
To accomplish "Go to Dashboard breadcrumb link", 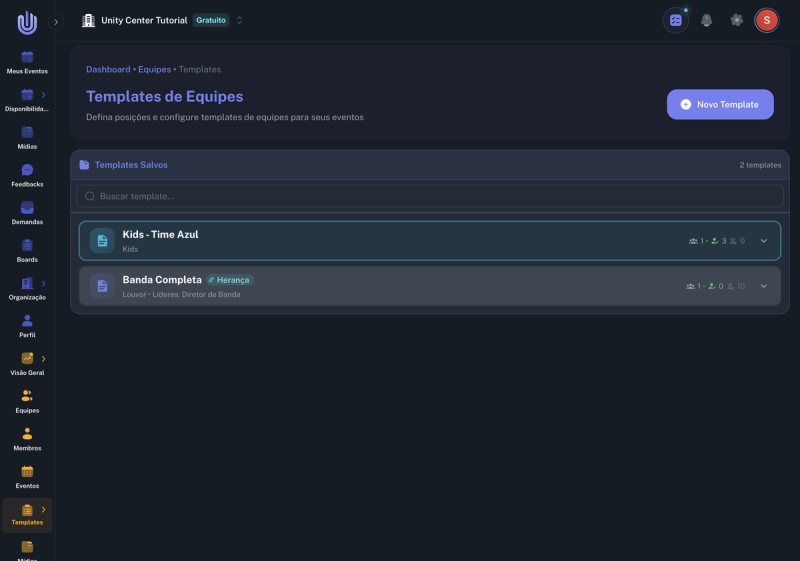I will (108, 69).
